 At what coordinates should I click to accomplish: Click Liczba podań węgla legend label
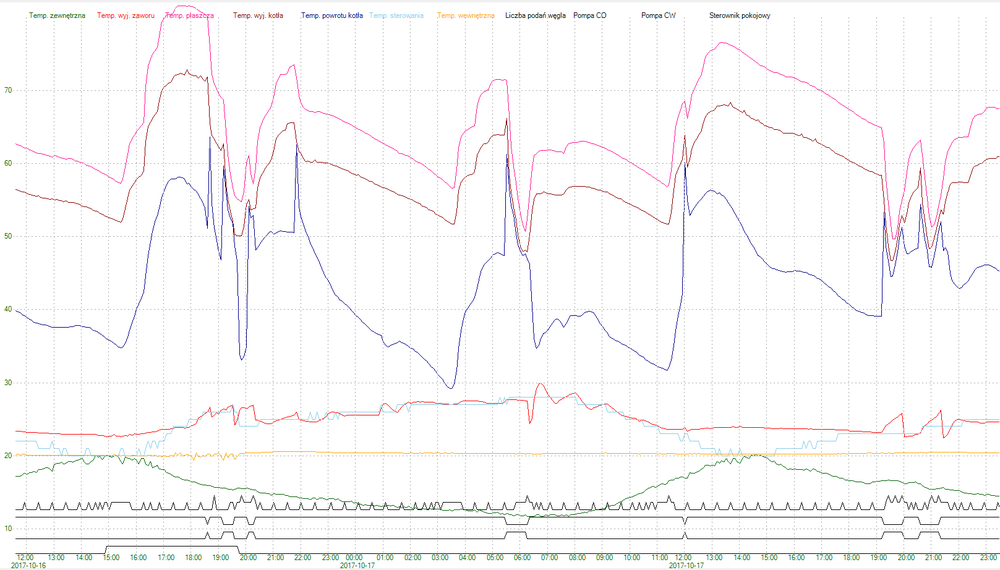point(536,15)
